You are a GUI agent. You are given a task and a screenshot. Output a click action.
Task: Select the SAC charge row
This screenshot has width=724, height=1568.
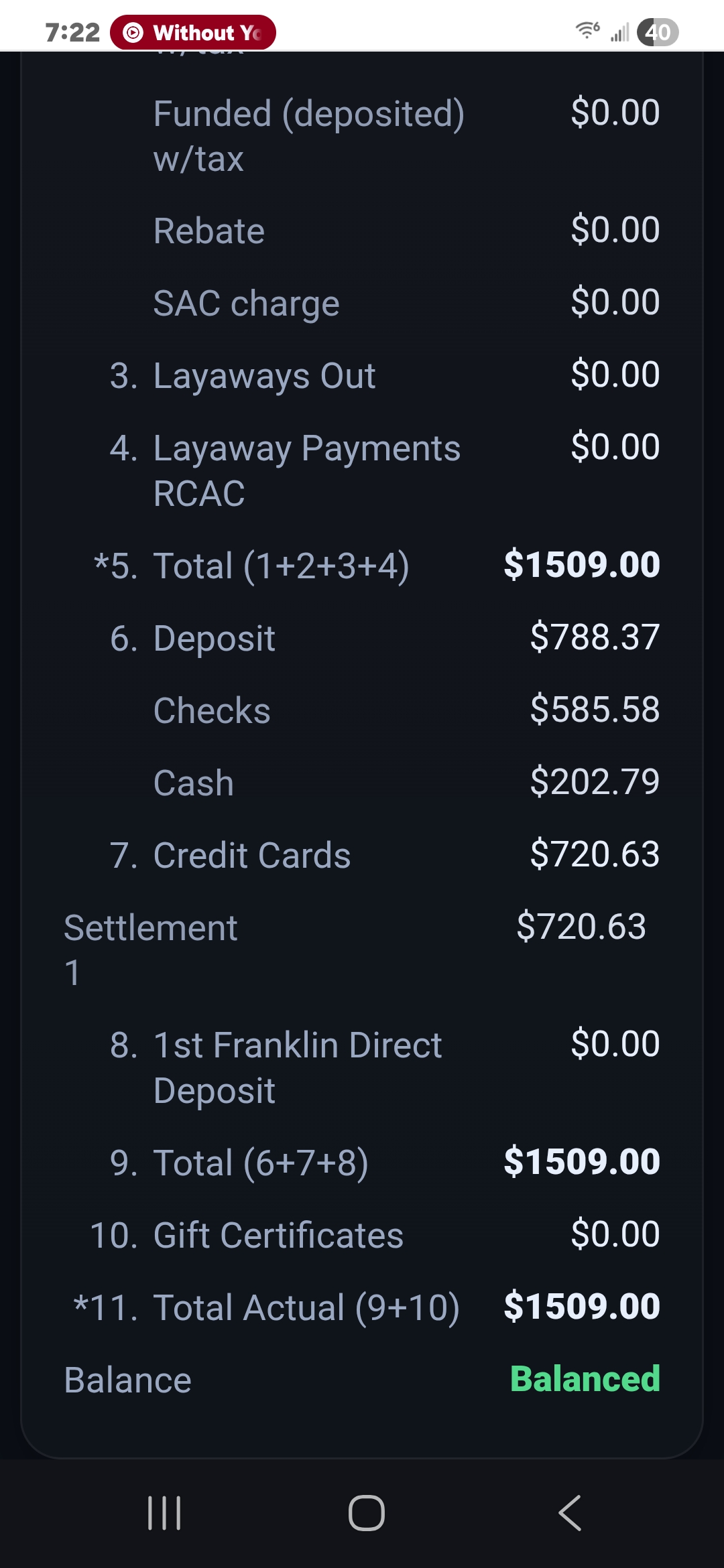(x=246, y=303)
